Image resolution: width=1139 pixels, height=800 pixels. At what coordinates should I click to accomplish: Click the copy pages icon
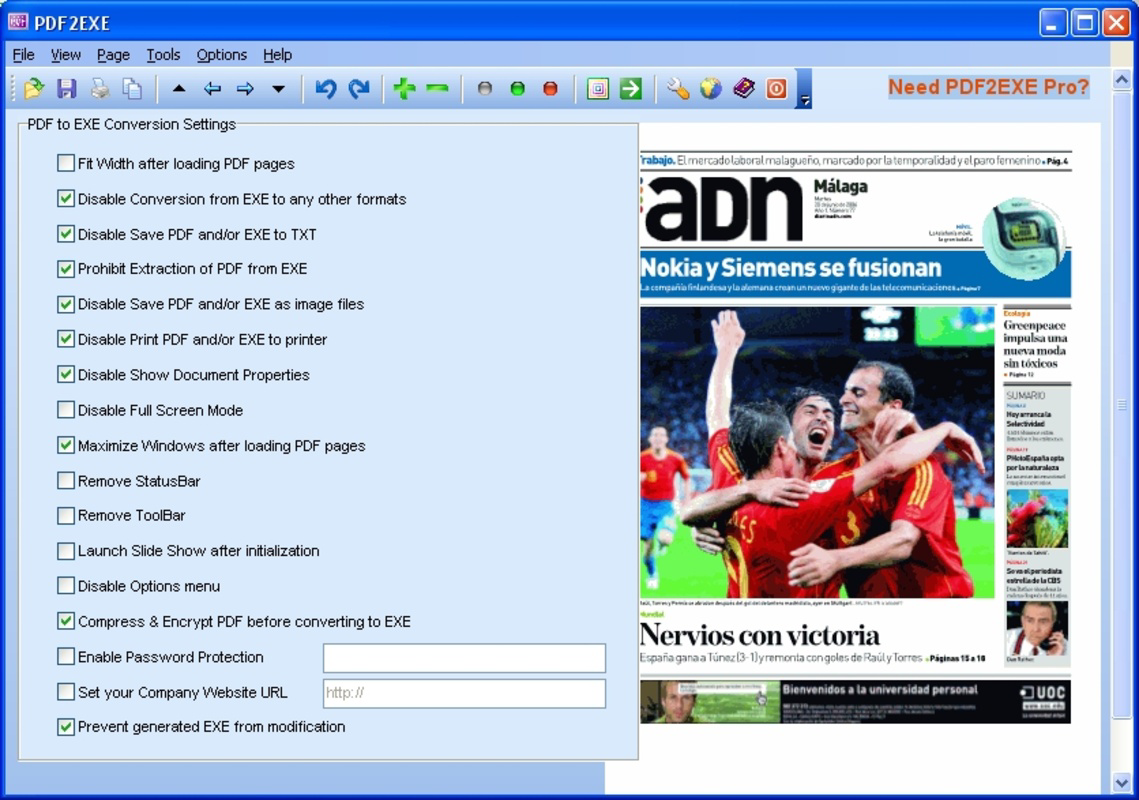(x=131, y=89)
